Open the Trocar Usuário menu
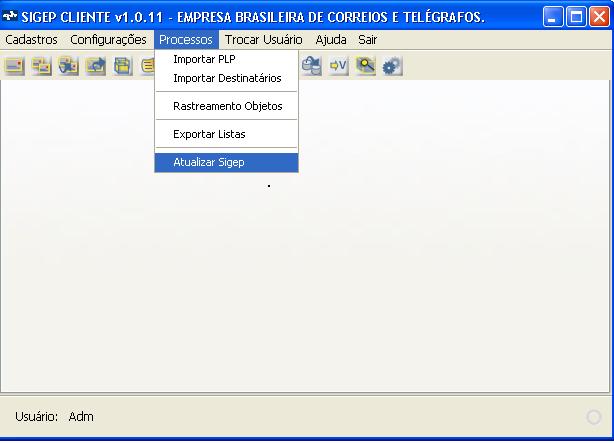614x443 pixels. 264,40
